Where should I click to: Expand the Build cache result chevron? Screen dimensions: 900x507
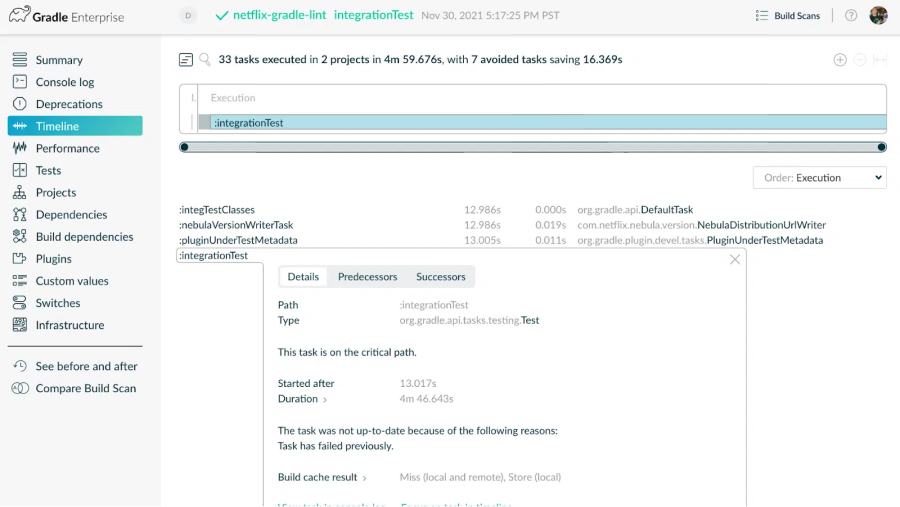pos(364,478)
